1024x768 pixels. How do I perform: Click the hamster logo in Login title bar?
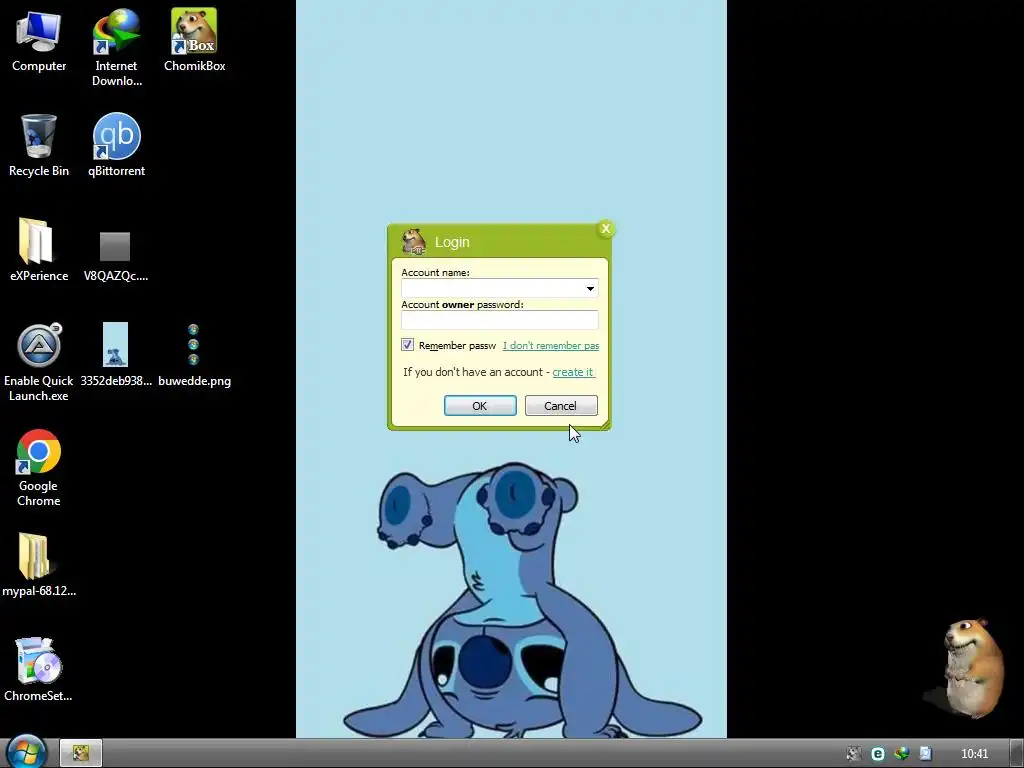point(413,242)
